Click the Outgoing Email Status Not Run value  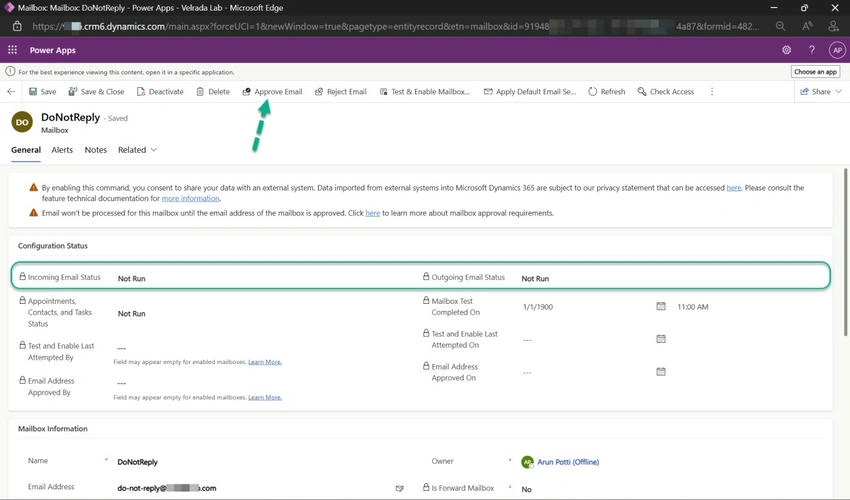click(x=535, y=279)
